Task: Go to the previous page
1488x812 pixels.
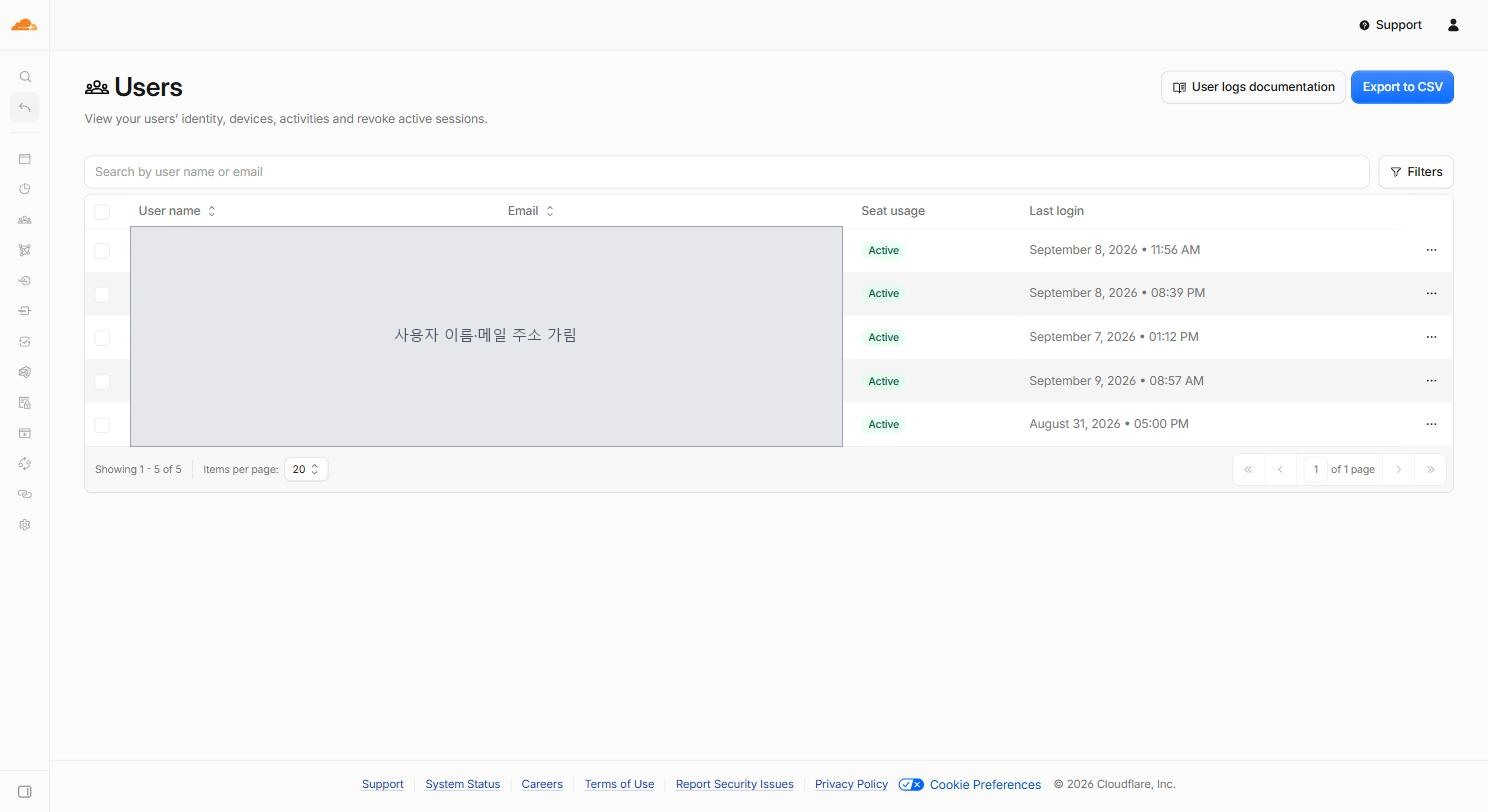Action: click(1280, 469)
